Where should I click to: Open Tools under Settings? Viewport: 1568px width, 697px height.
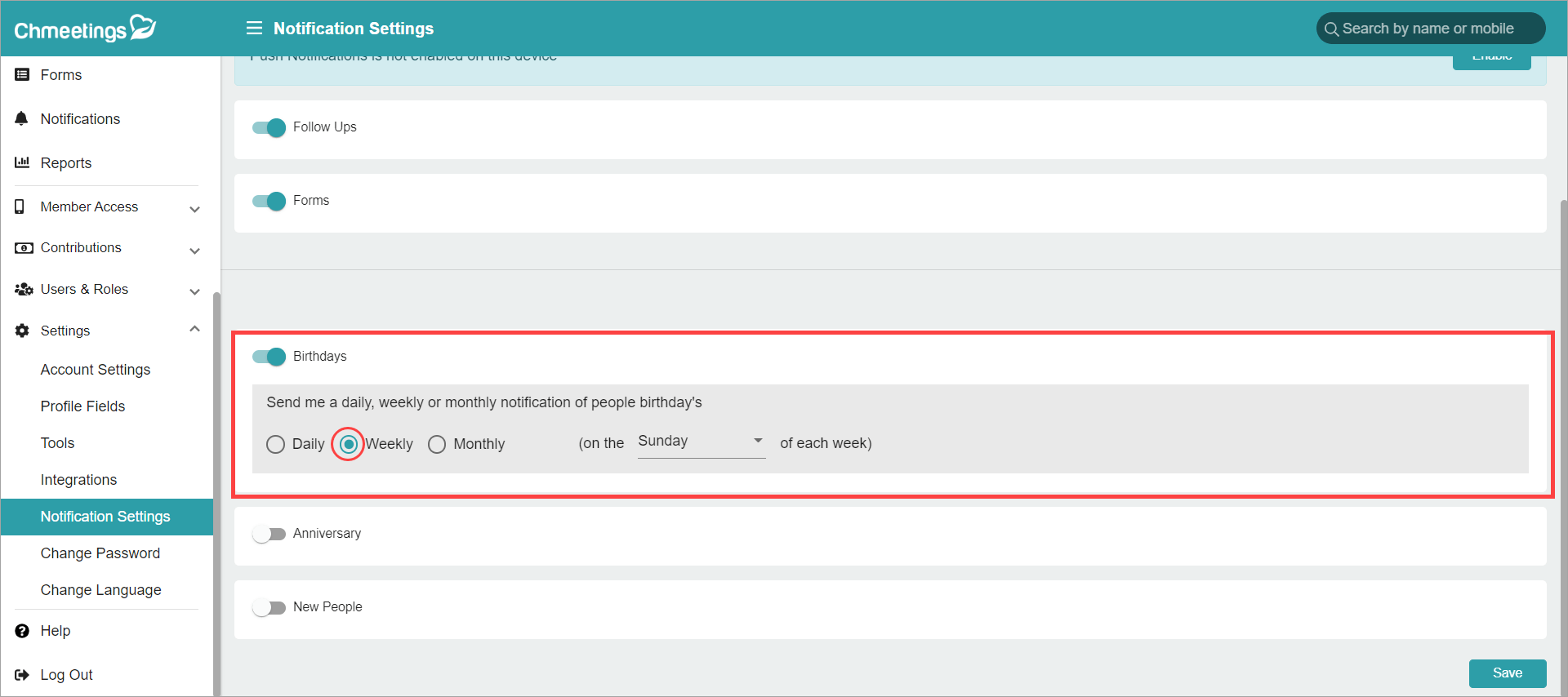coord(57,443)
